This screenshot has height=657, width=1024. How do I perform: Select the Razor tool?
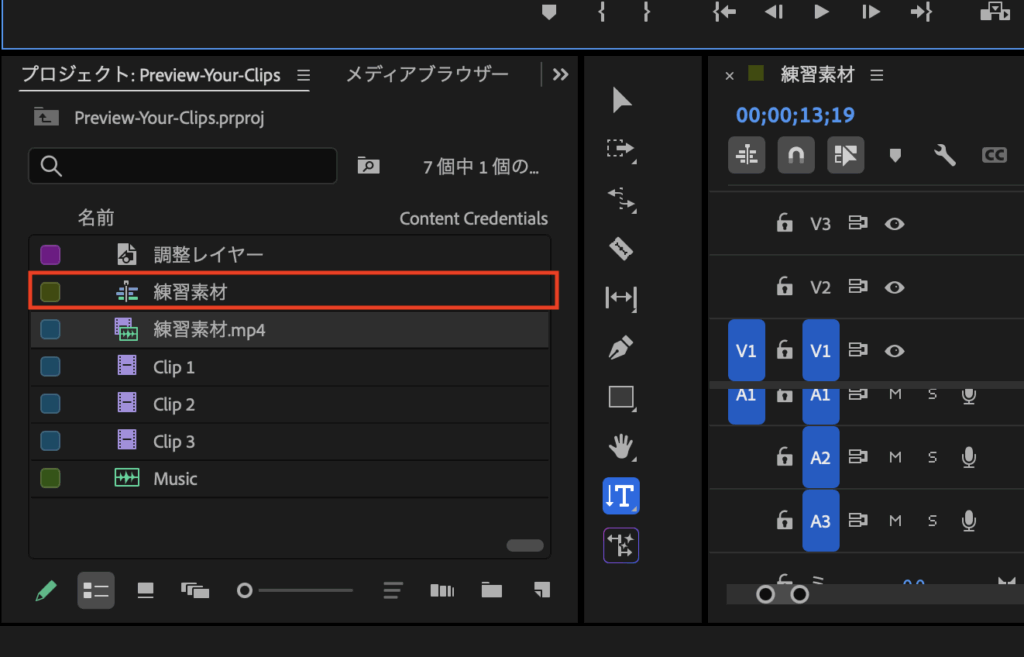621,248
